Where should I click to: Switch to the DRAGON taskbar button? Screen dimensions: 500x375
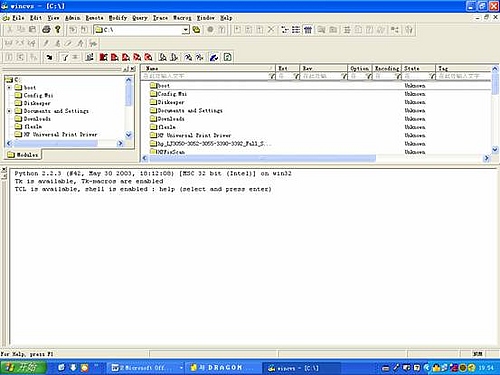(222, 368)
